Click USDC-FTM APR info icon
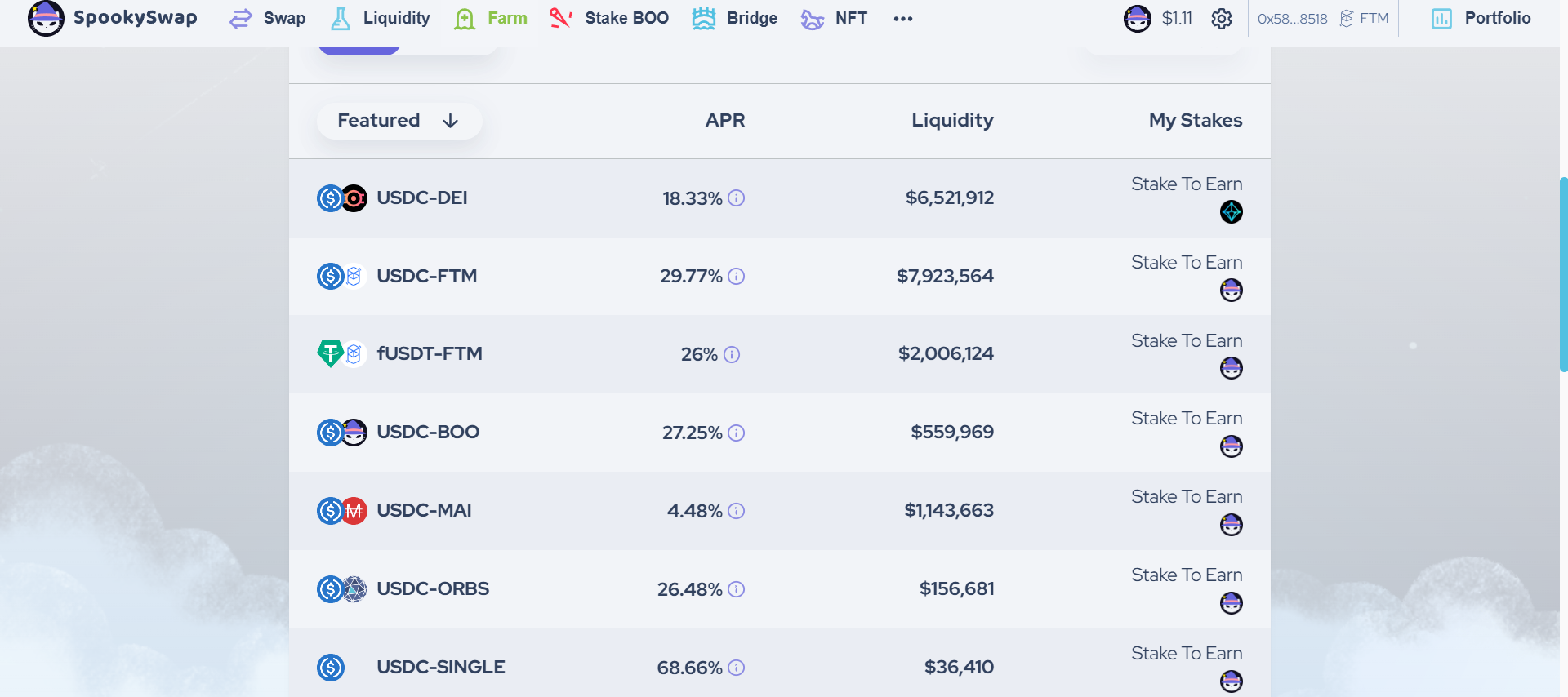 [737, 277]
